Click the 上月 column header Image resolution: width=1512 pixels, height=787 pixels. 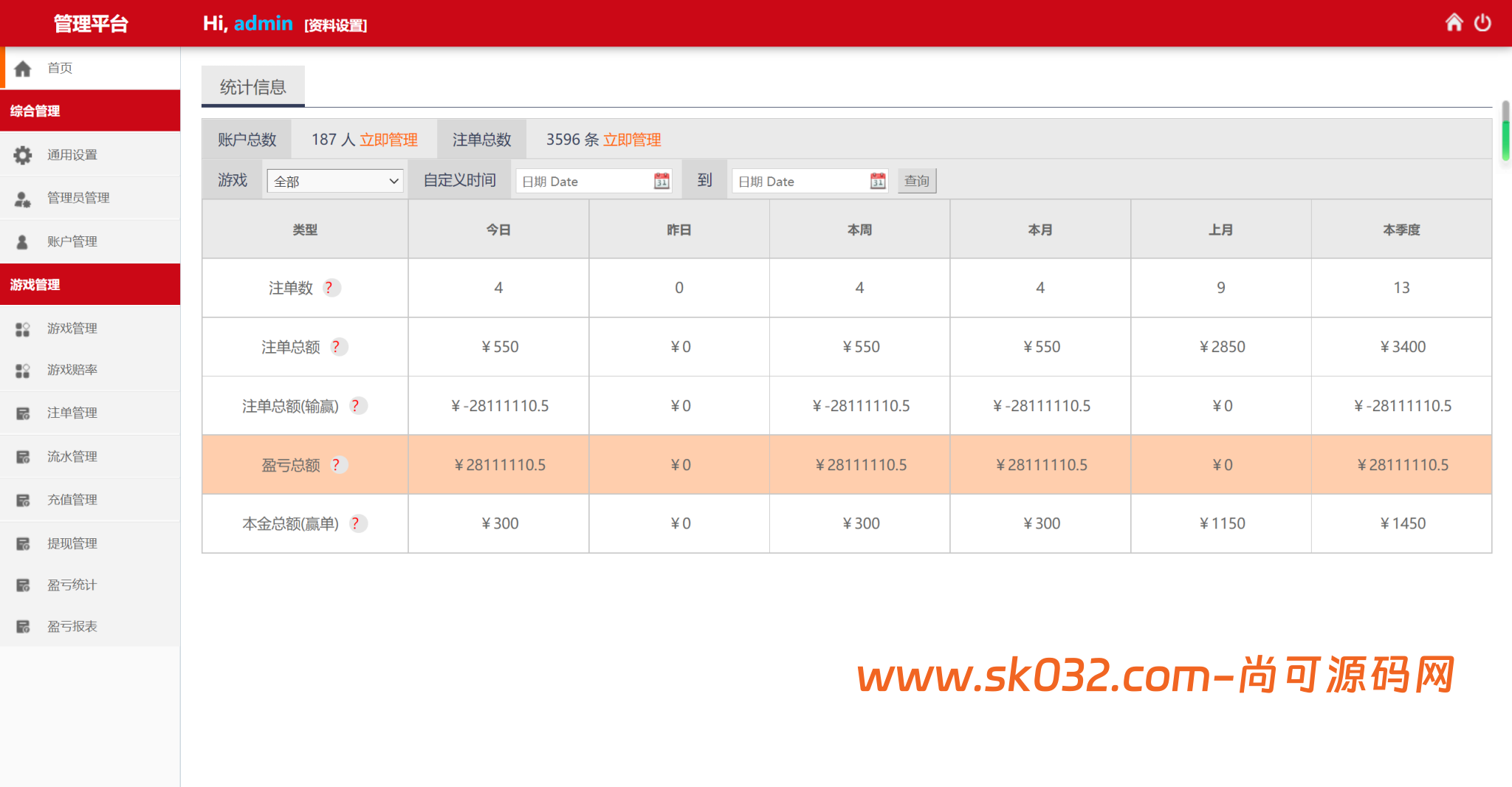tap(1221, 230)
